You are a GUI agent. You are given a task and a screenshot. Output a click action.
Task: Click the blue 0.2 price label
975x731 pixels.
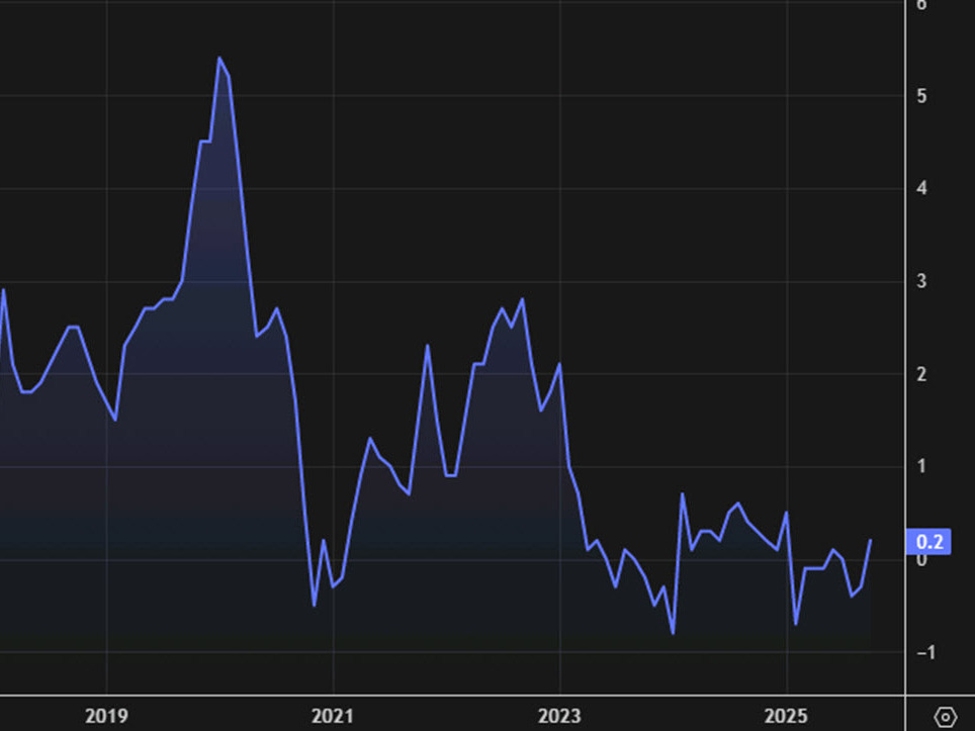tap(931, 541)
